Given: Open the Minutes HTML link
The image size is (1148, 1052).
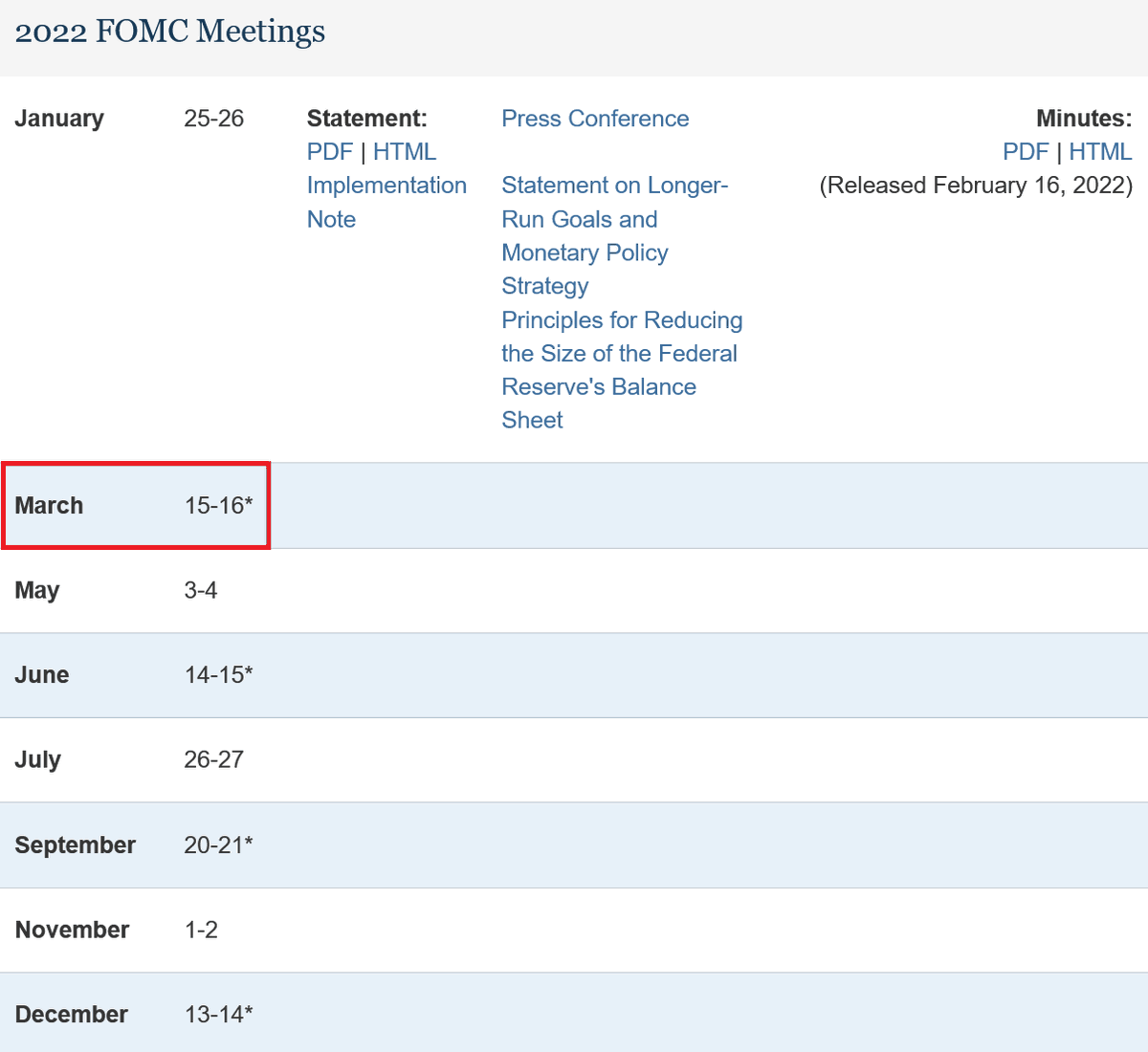Looking at the screenshot, I should [x=1100, y=152].
